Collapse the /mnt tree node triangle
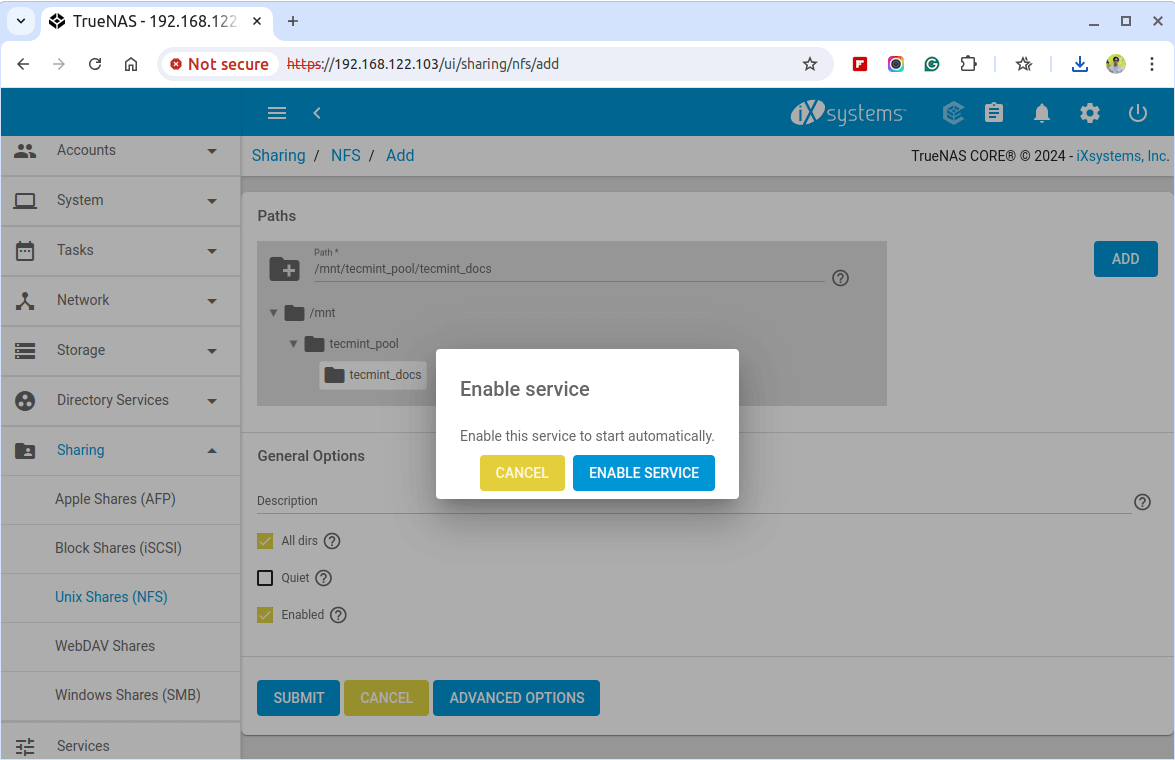This screenshot has width=1175, height=760. point(274,313)
